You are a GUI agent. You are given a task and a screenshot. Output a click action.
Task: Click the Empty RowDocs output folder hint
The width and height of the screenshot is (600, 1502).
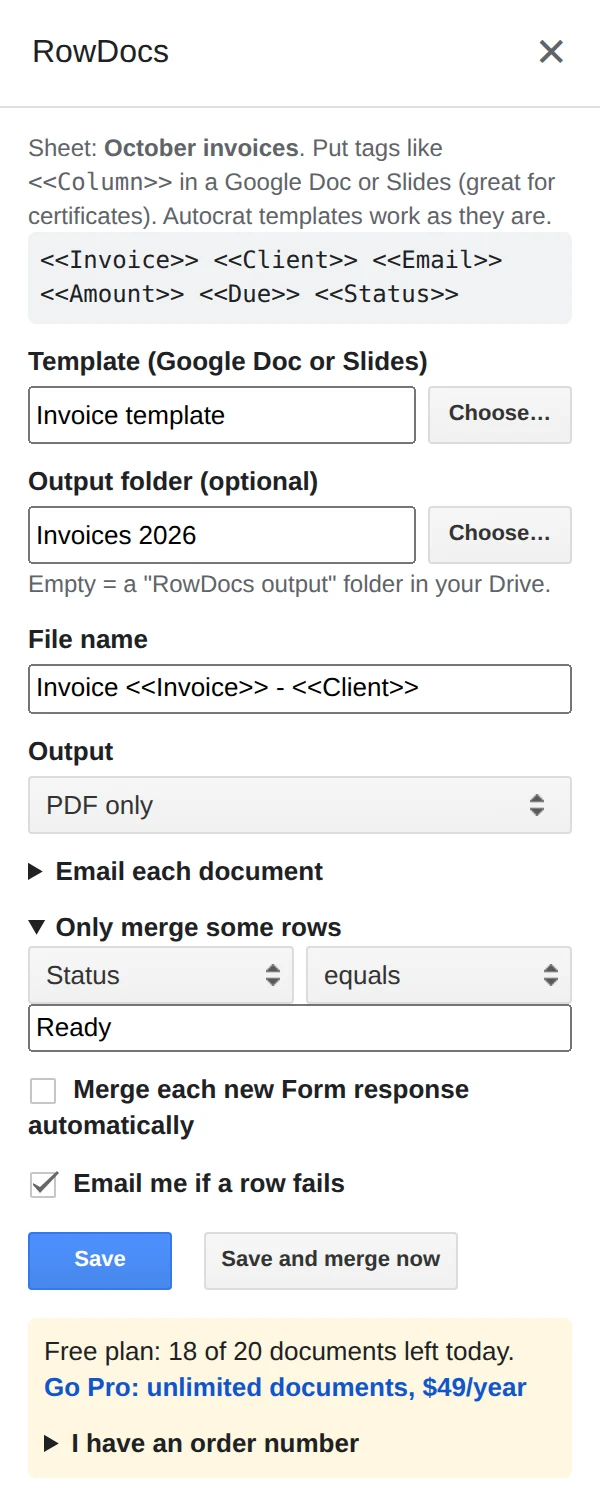(x=290, y=584)
